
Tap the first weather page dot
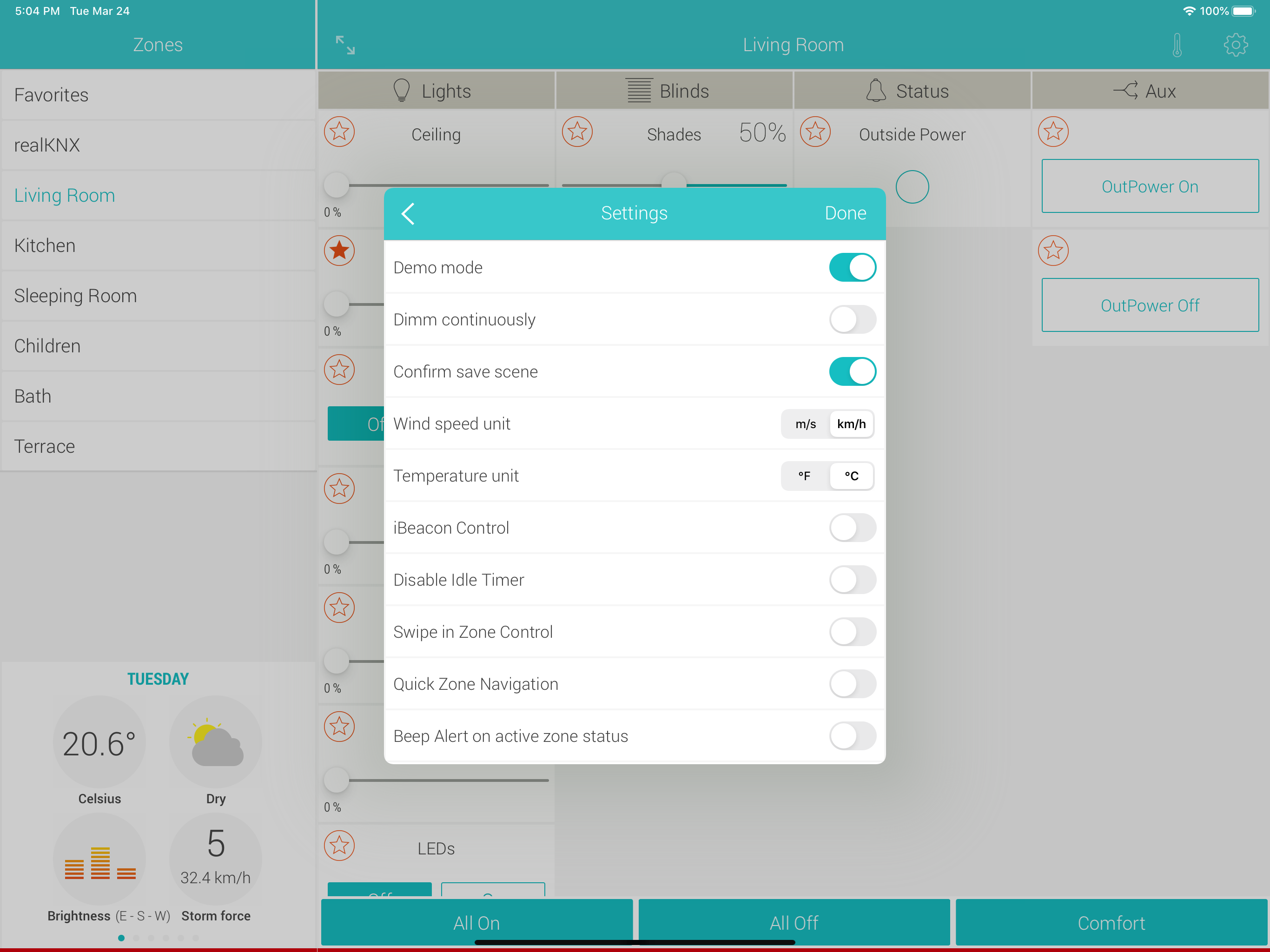121,938
